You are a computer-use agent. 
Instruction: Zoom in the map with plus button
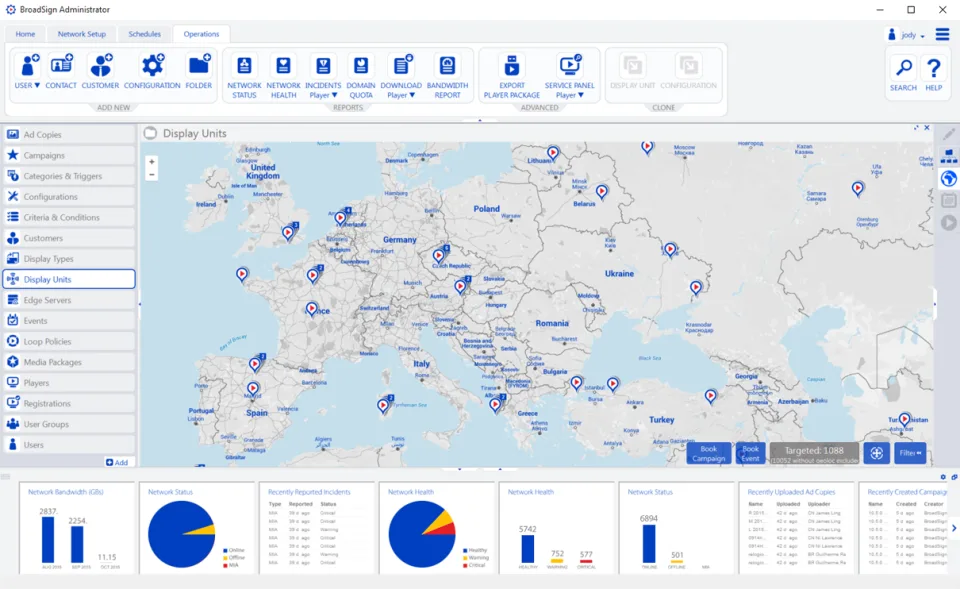tap(152, 162)
